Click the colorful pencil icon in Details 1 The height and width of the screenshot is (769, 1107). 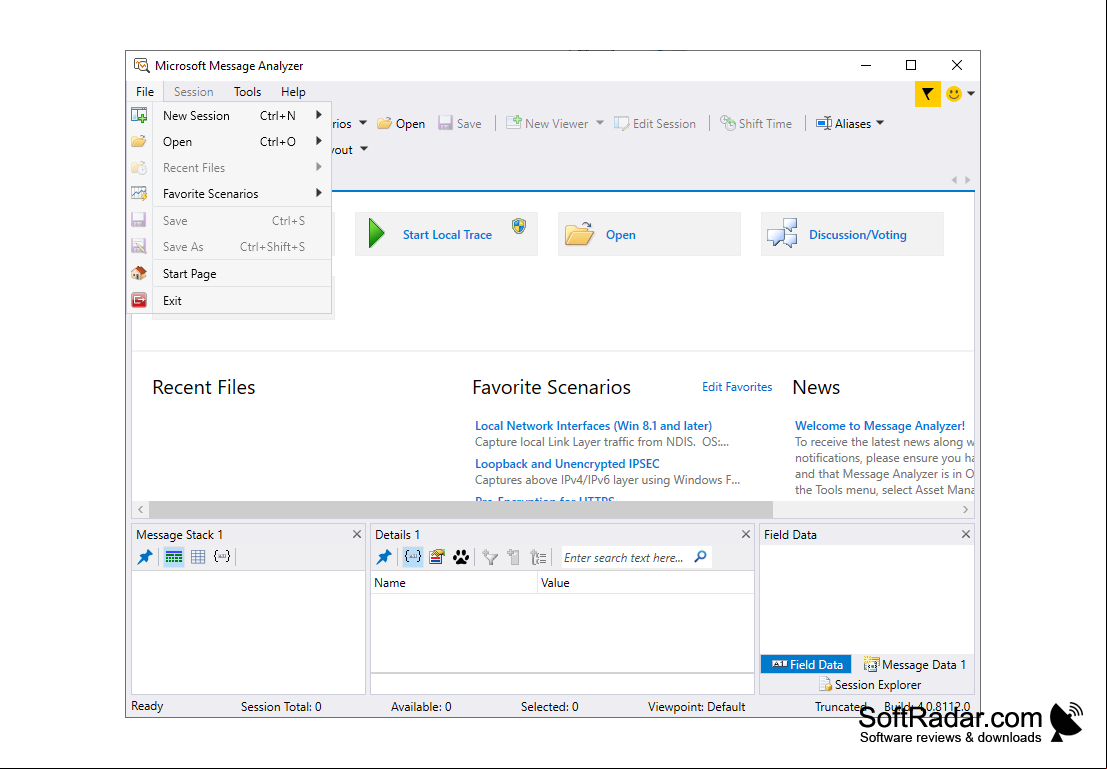point(437,557)
